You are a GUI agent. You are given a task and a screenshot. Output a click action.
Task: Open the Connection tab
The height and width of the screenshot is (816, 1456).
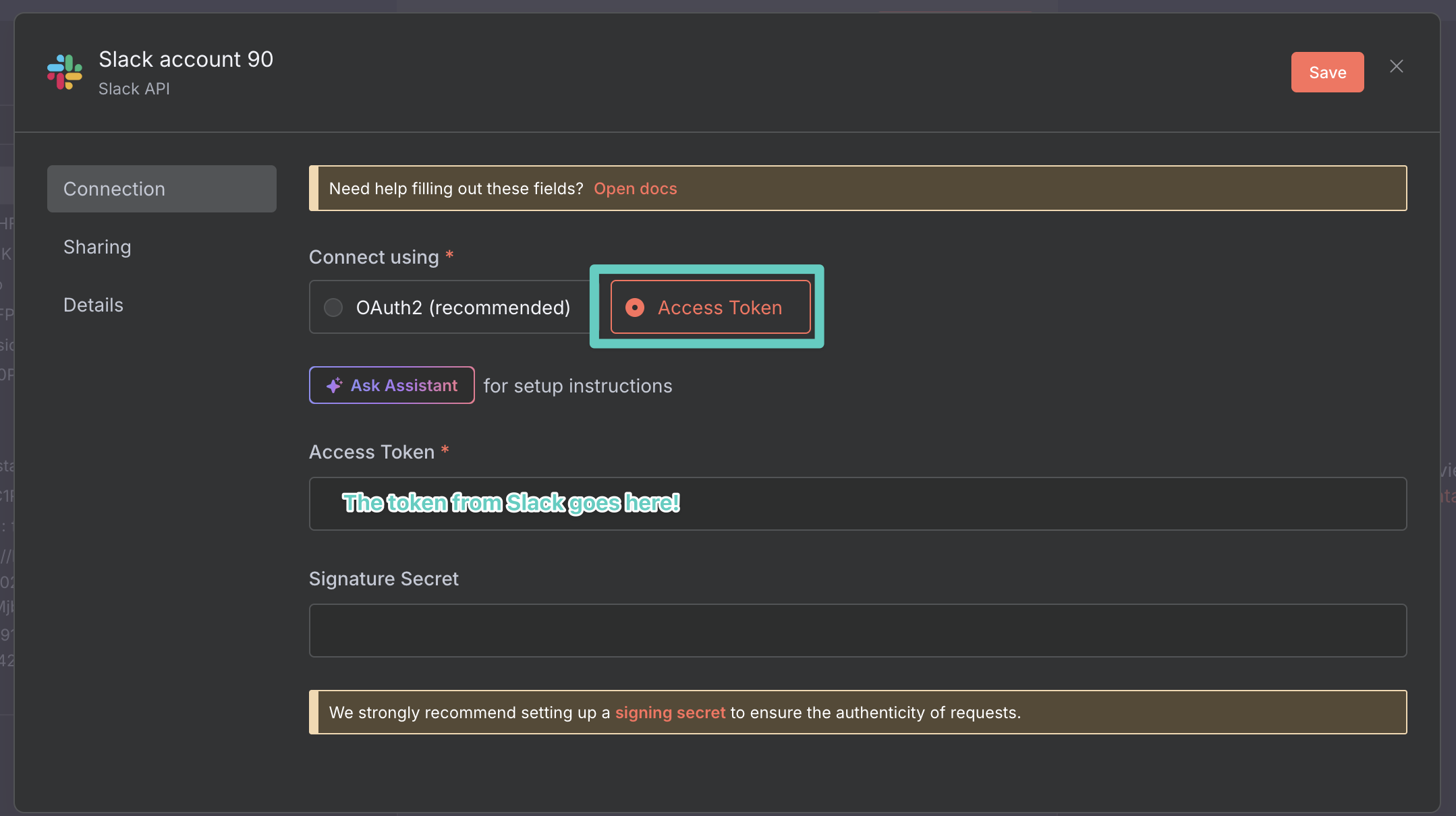161,189
